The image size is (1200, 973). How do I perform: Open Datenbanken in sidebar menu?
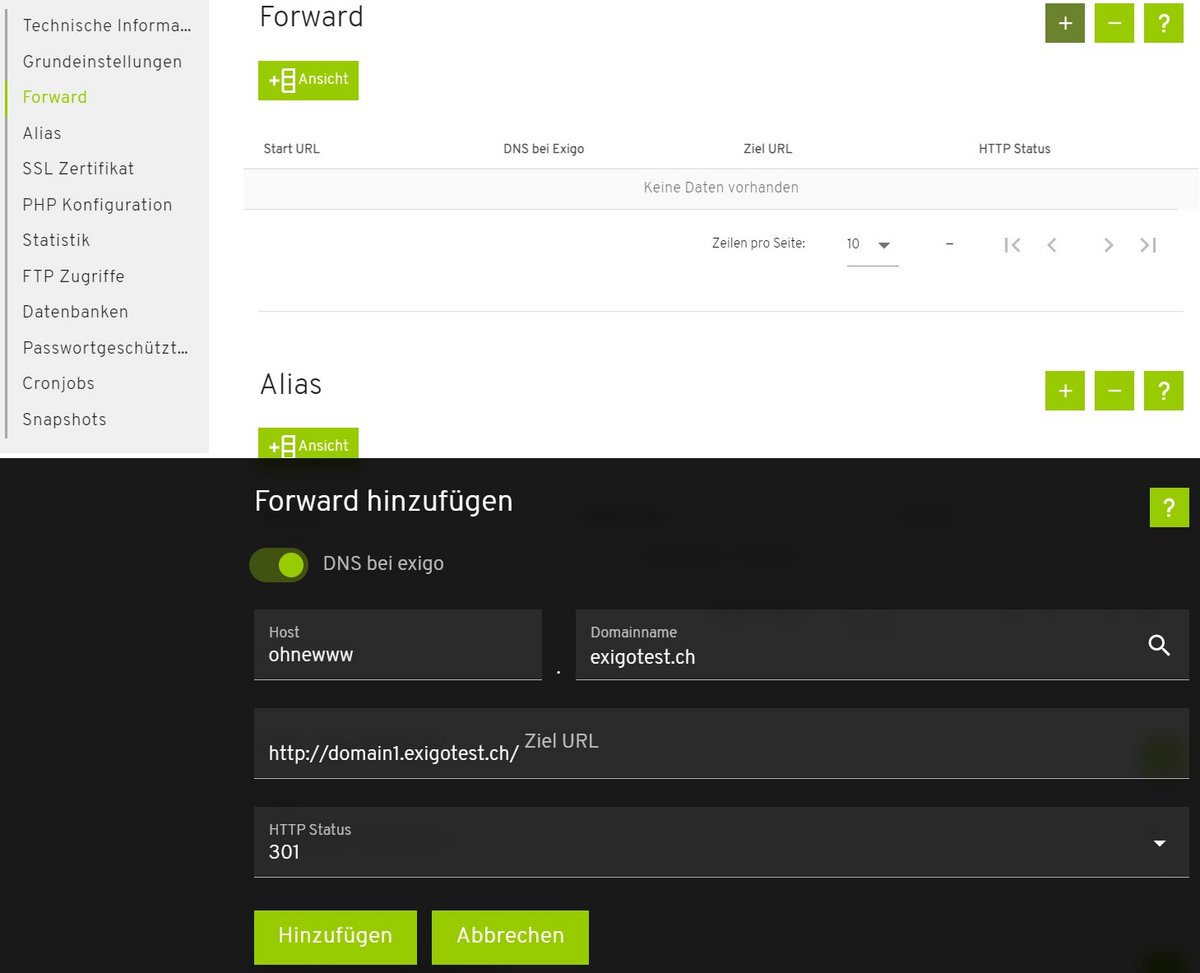75,312
